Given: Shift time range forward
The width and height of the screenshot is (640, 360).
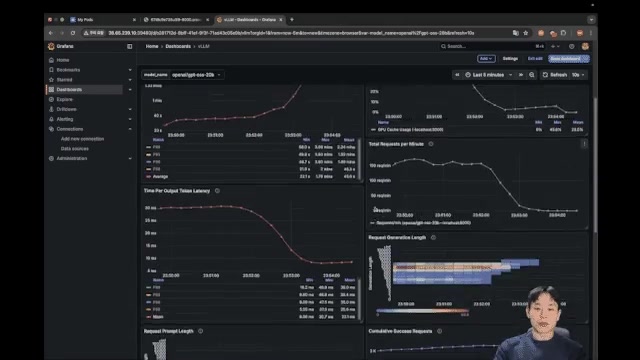Looking at the screenshot, I should [521, 75].
